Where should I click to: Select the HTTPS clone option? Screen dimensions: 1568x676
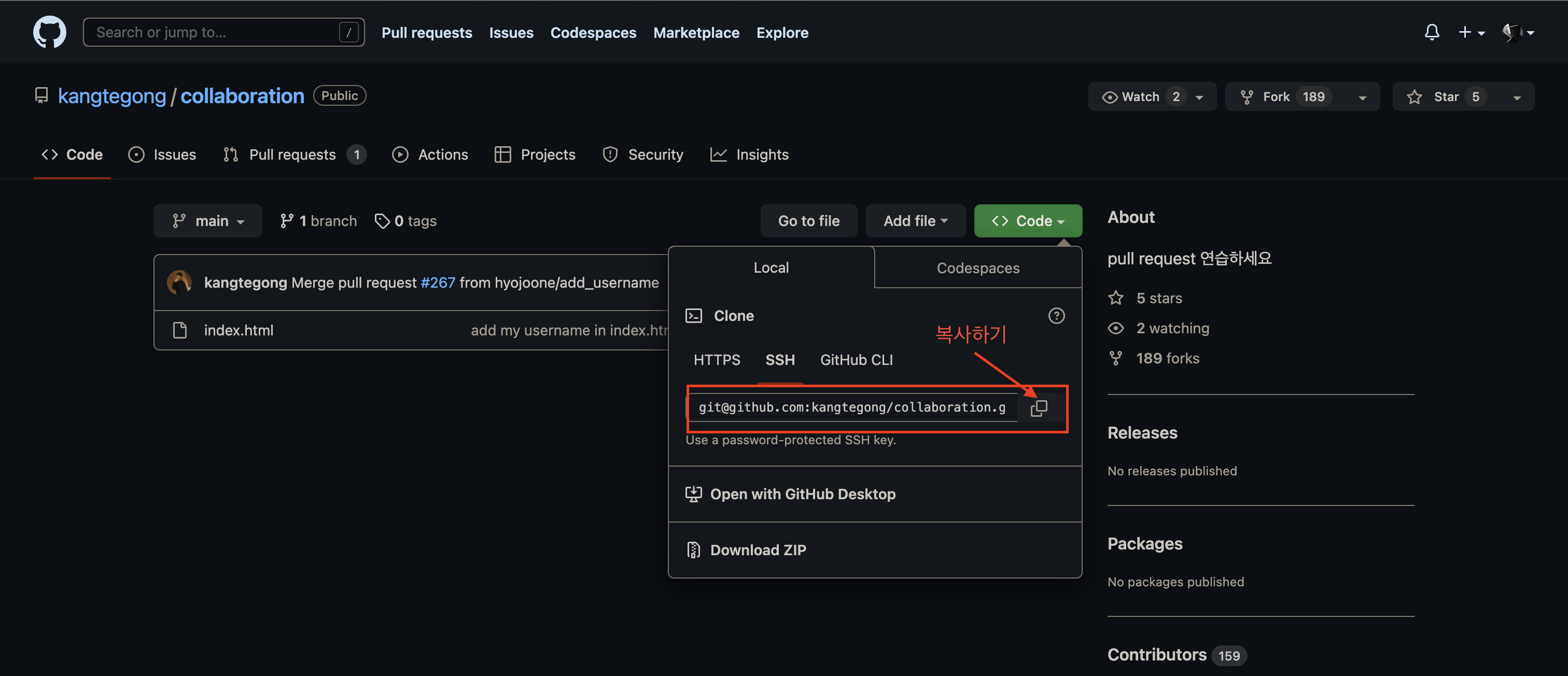pos(717,360)
